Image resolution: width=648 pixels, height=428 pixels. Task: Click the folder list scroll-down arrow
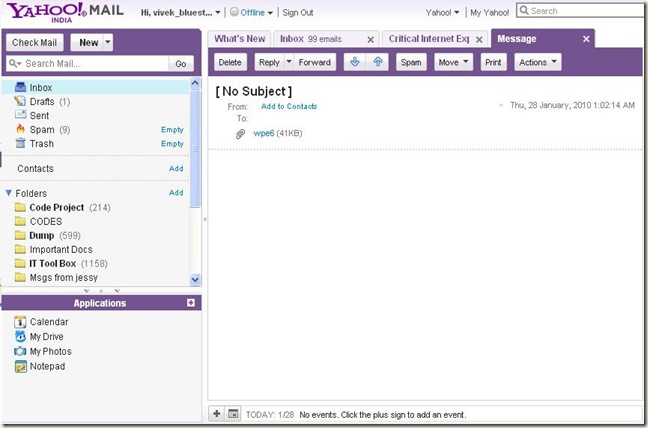(x=195, y=280)
